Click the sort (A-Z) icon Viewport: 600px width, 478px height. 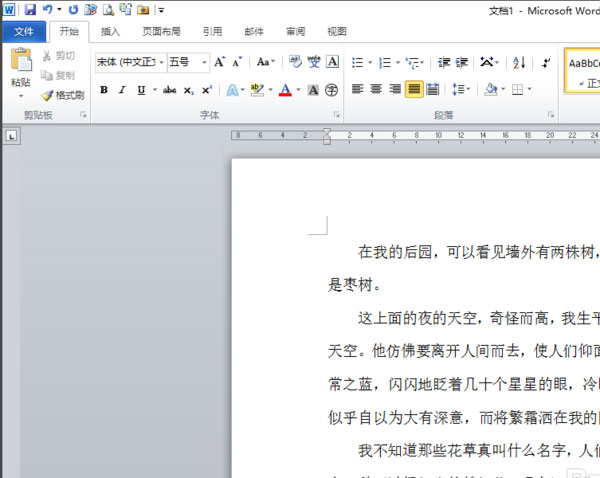point(519,62)
